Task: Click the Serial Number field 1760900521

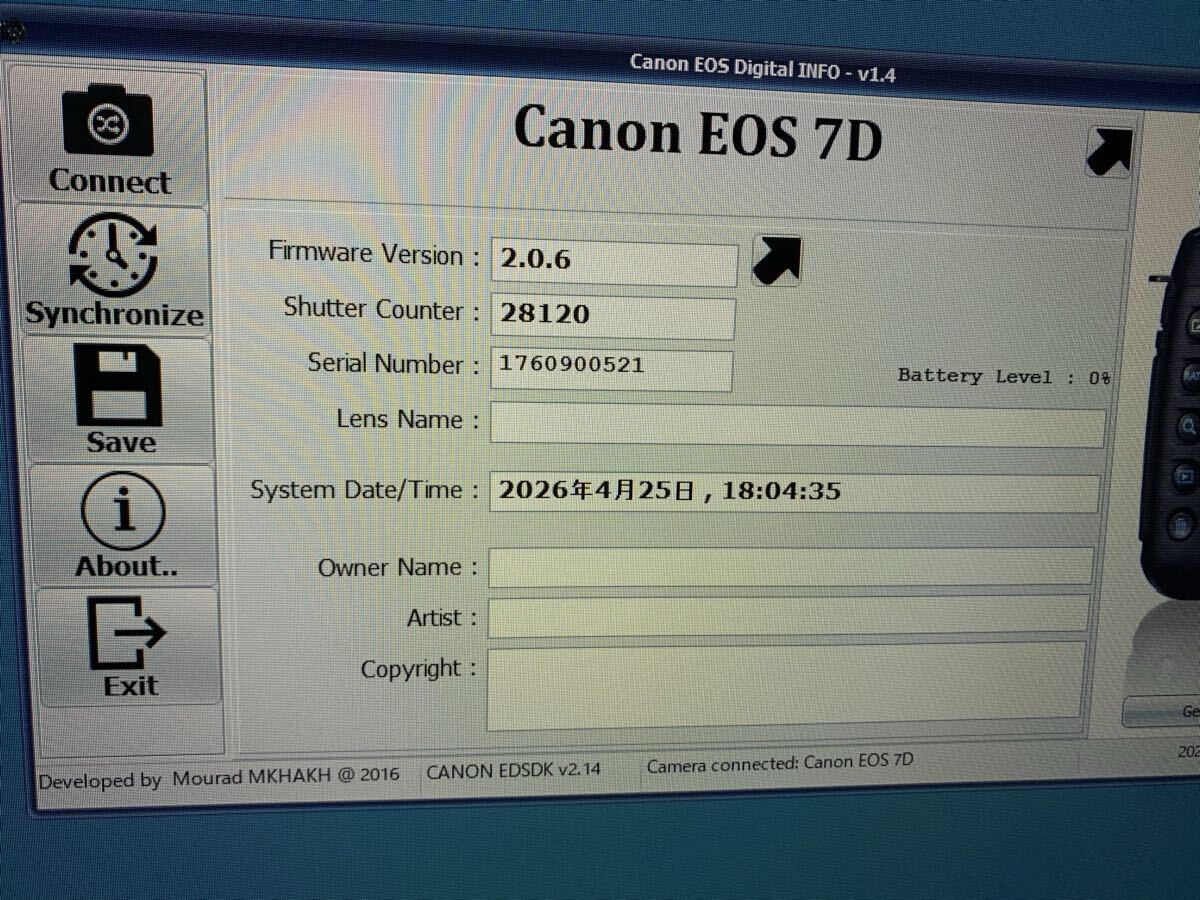Action: (x=611, y=369)
